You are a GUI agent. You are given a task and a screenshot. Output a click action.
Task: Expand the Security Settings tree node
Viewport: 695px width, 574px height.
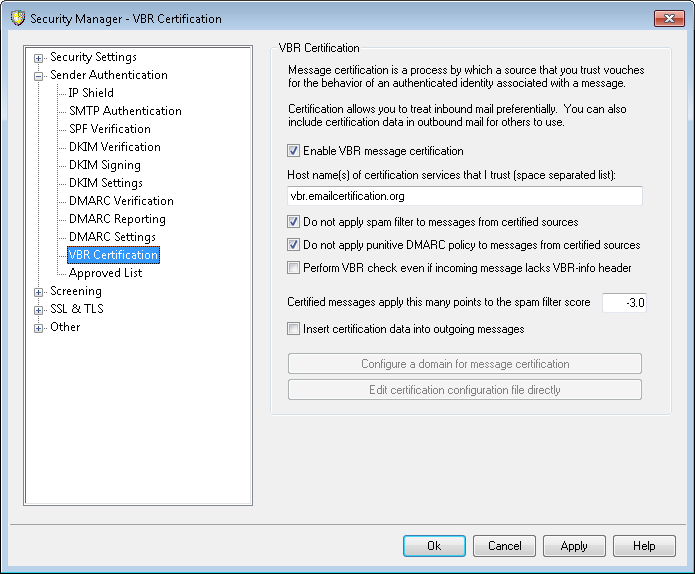point(39,58)
